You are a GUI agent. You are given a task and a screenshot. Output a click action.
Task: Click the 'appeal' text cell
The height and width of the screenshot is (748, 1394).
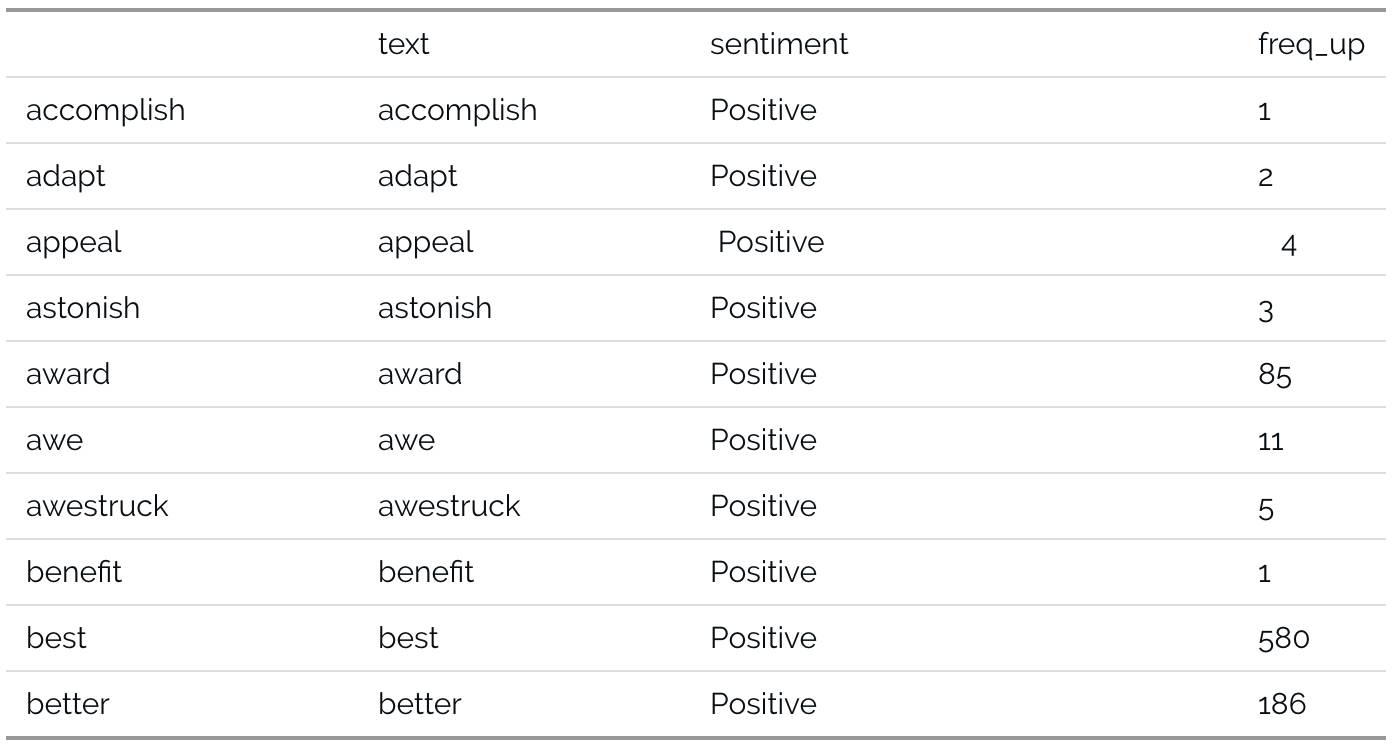pos(425,243)
